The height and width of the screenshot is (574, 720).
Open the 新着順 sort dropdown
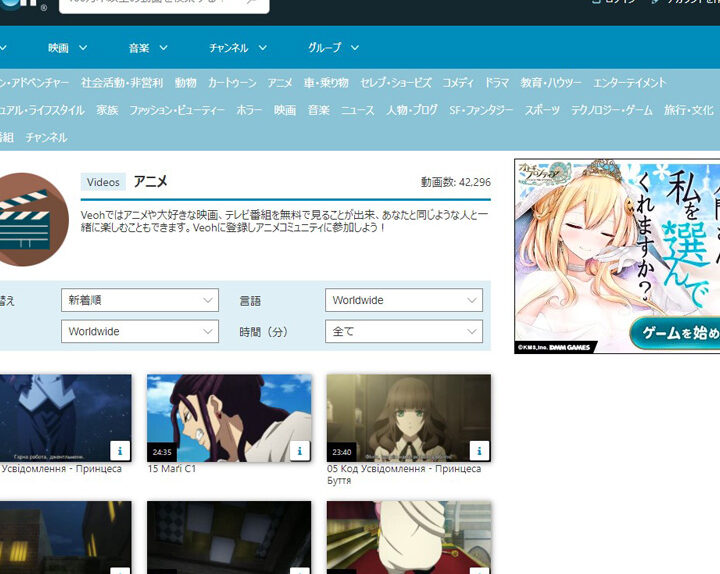pyautogui.click(x=140, y=300)
